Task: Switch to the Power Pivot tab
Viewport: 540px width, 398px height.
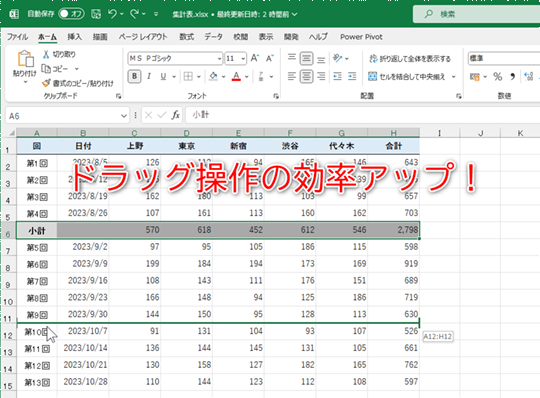Action: [361, 37]
